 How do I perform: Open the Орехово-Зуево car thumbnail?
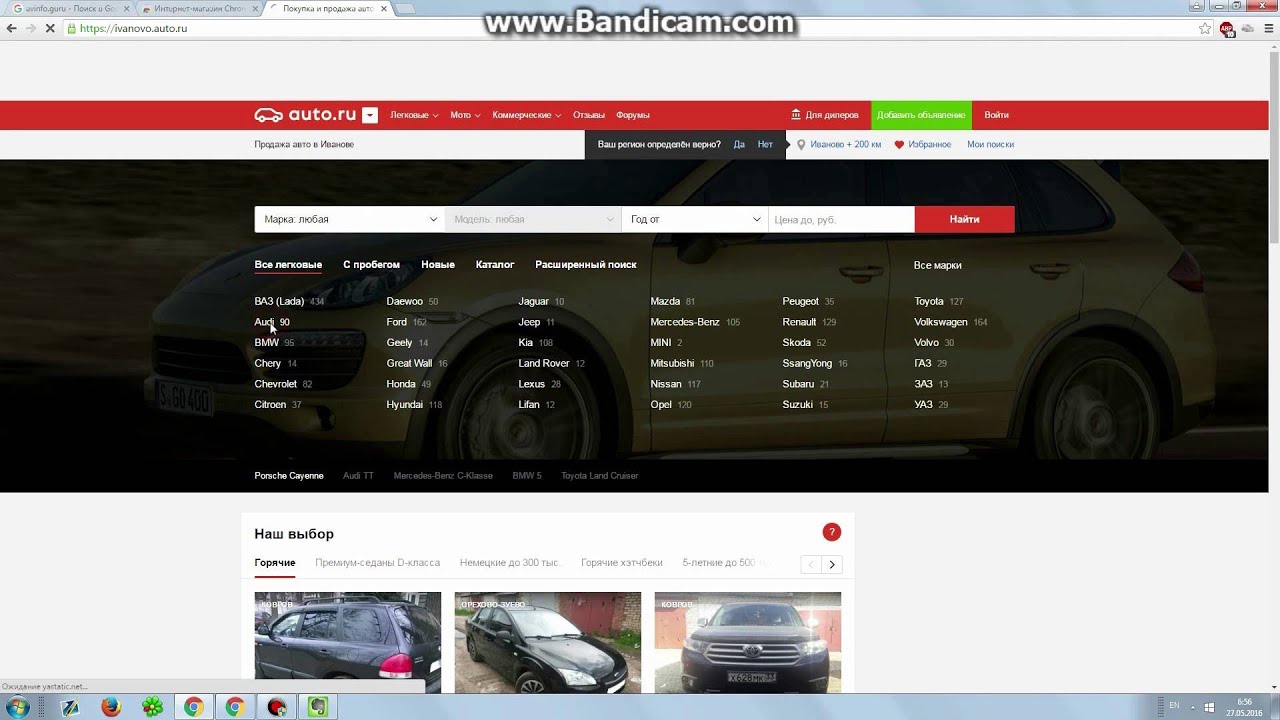pos(548,642)
